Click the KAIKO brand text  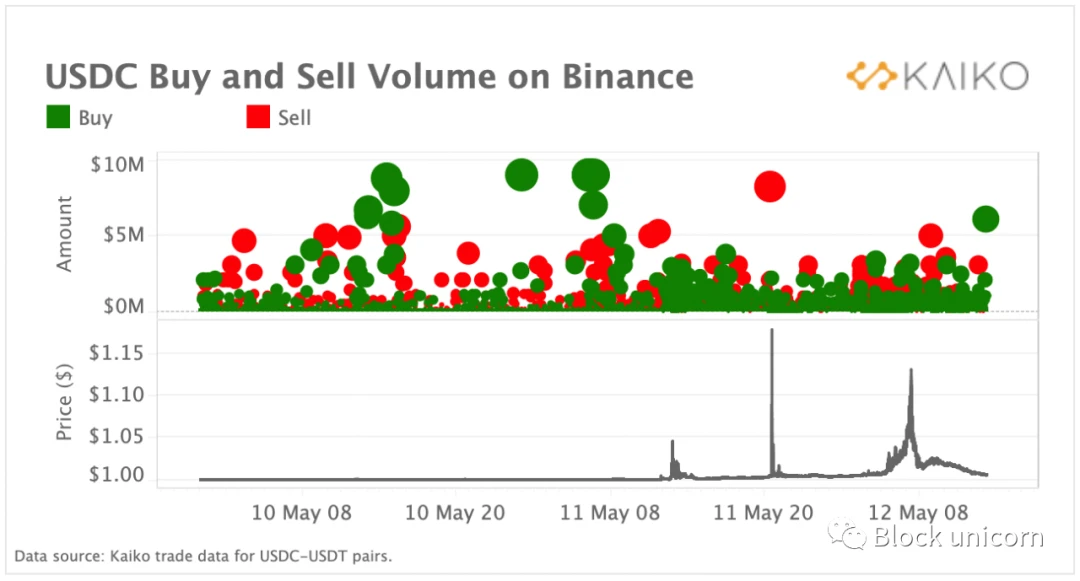pos(966,76)
